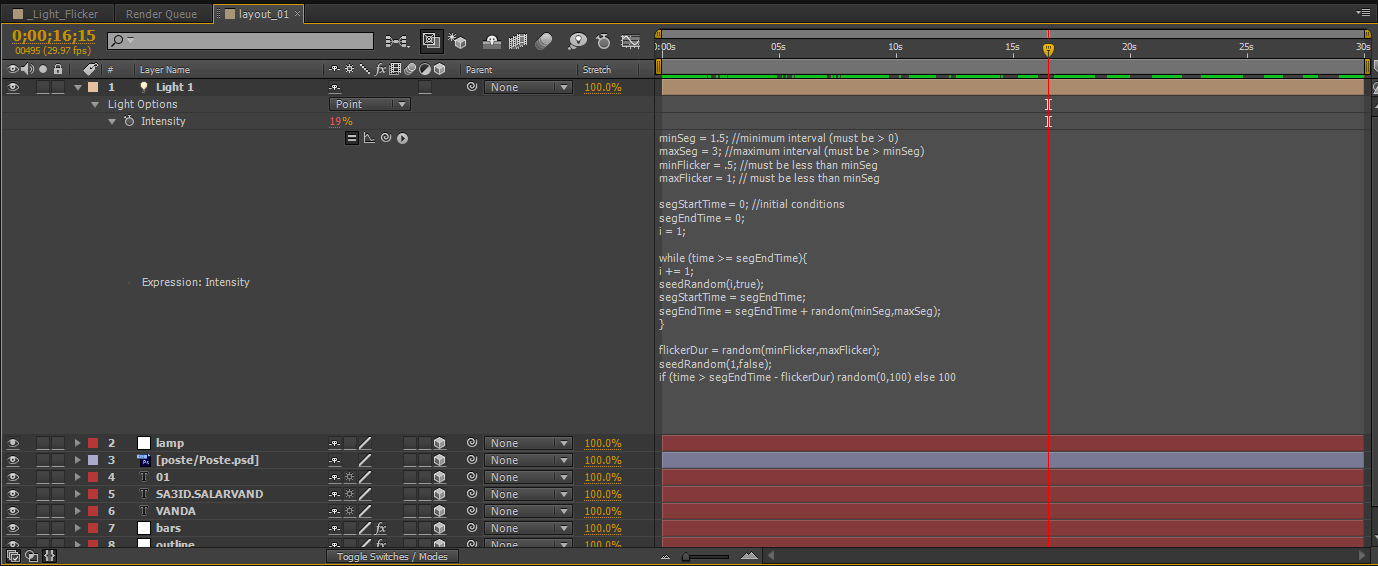This screenshot has width=1378, height=566.
Task: Collapse the Light 1 layer triangle
Action: point(78,87)
